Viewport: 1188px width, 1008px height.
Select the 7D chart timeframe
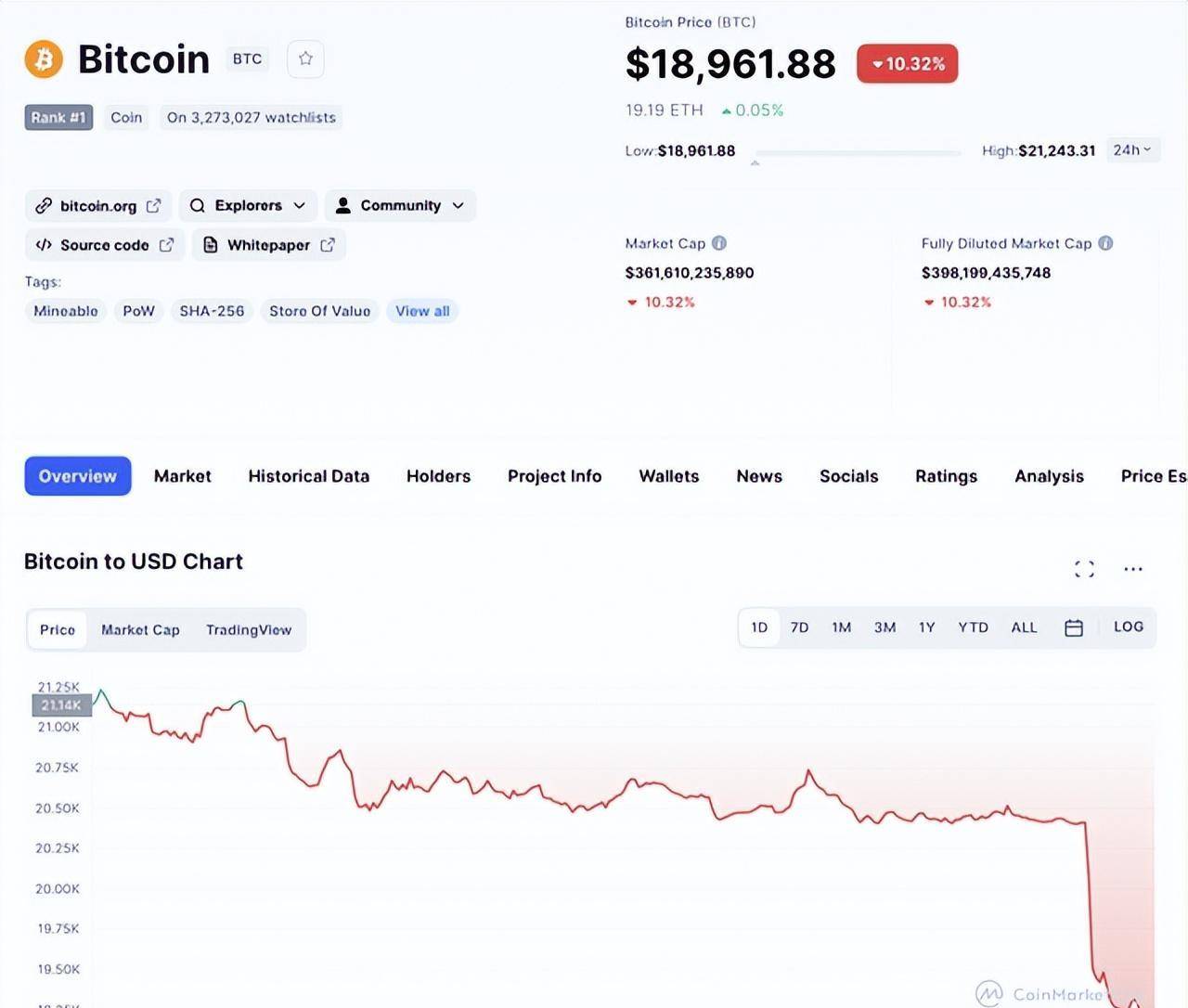pos(799,628)
